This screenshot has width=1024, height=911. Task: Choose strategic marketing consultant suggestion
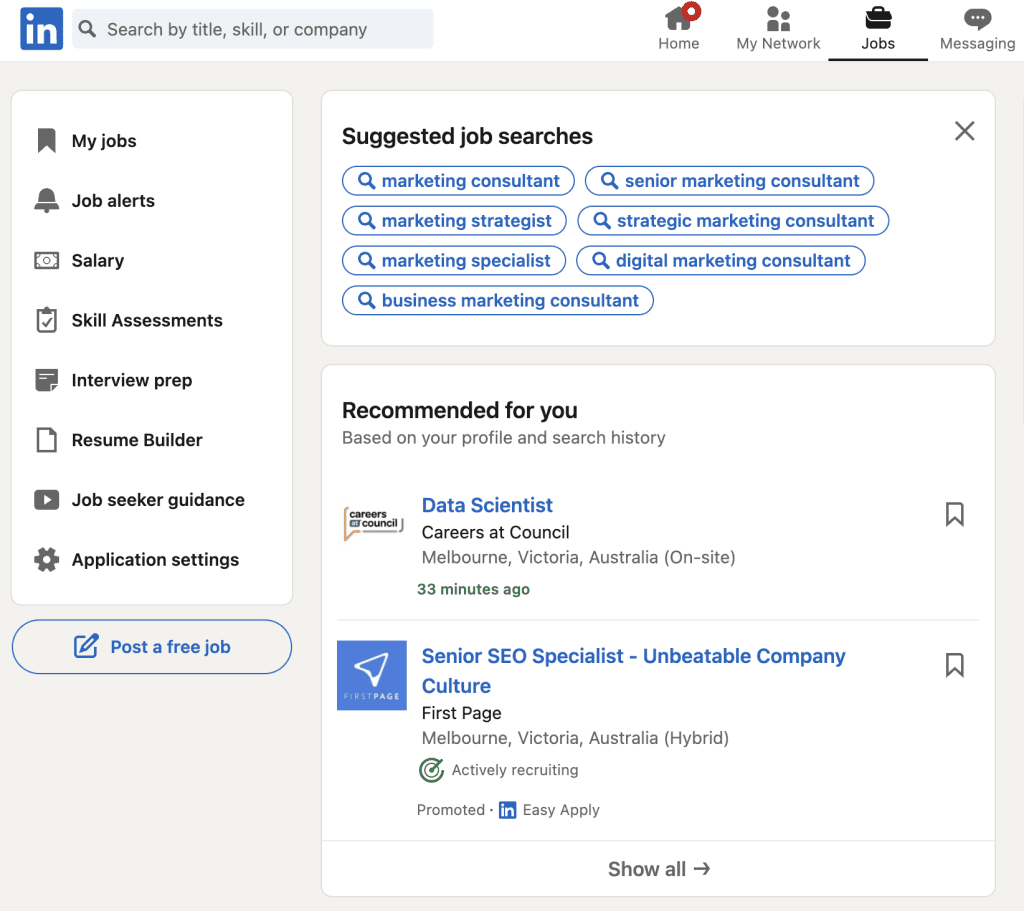pyautogui.click(x=733, y=221)
